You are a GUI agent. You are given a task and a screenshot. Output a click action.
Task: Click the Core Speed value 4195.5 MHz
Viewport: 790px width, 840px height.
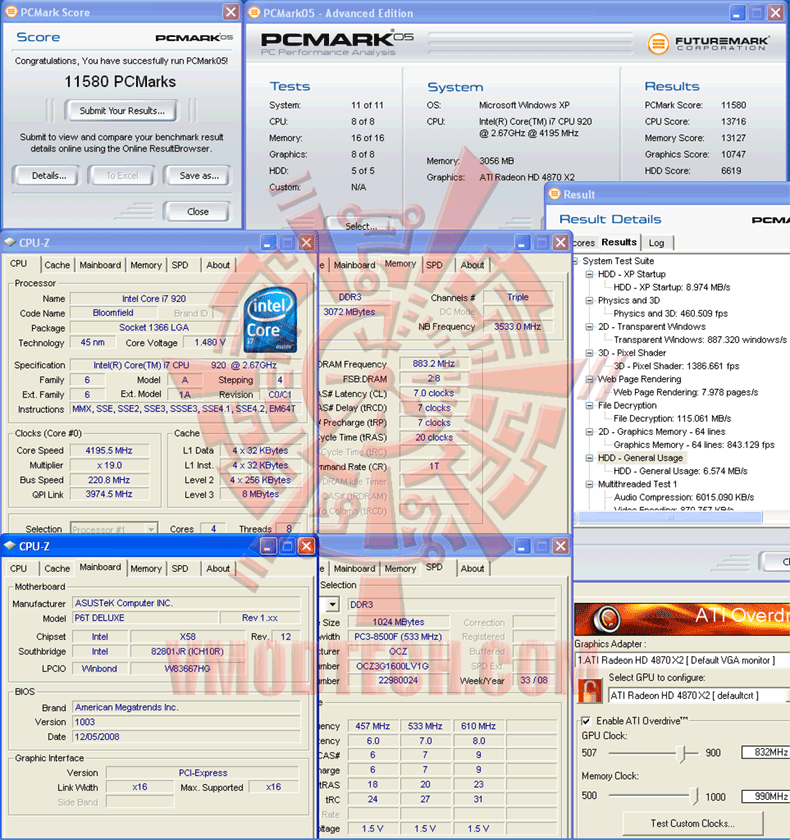tap(109, 451)
